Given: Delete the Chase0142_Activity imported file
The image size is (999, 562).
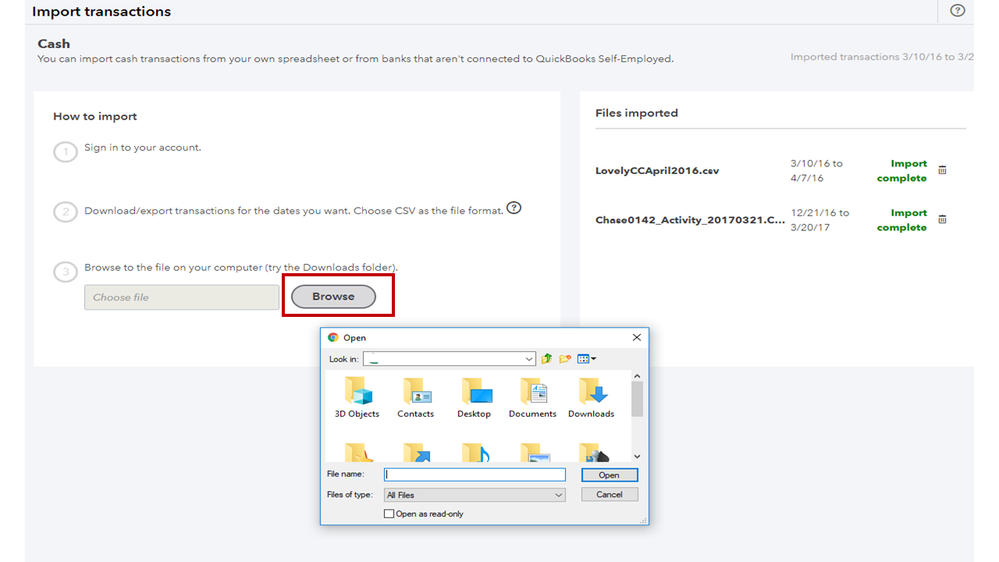Looking at the screenshot, I should [942, 219].
